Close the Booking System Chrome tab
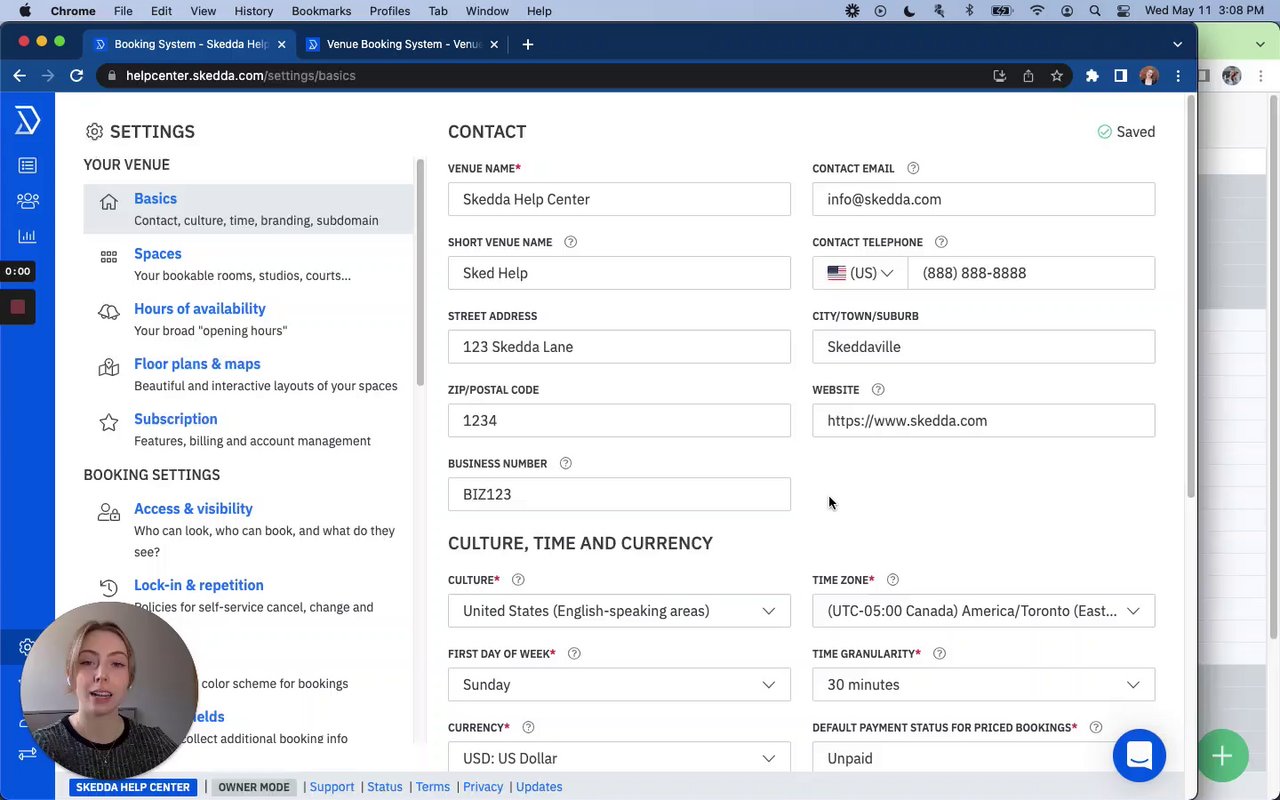This screenshot has height=800, width=1280. 282,44
